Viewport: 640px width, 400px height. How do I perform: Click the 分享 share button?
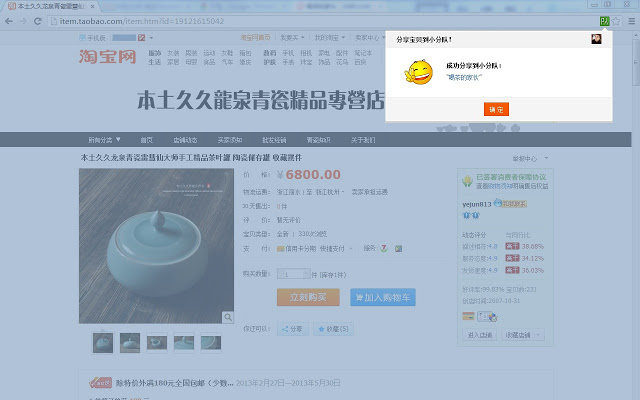coord(293,329)
